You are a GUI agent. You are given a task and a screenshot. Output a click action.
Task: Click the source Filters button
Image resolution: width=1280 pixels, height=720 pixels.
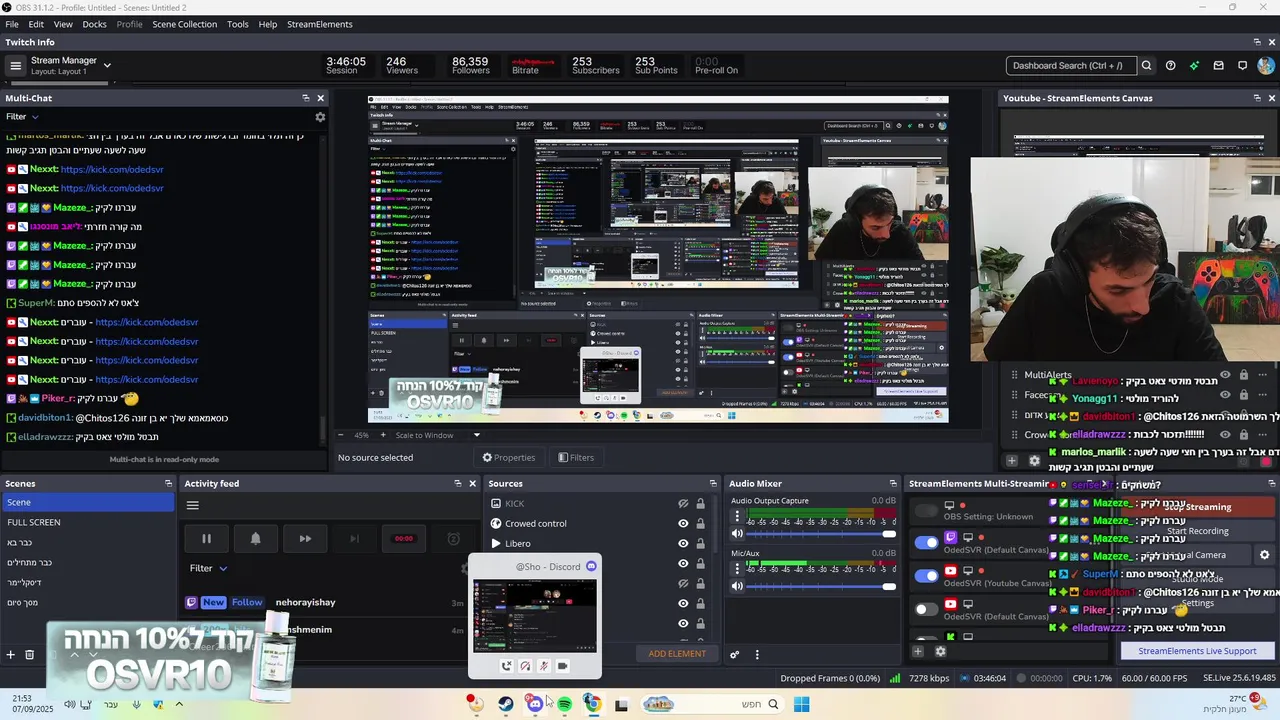[576, 458]
